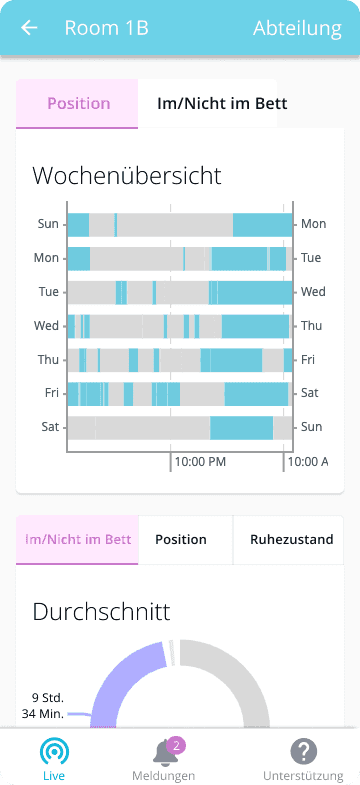Select the upper Position tab
This screenshot has height=785, width=360.
pyautogui.click(x=77, y=104)
